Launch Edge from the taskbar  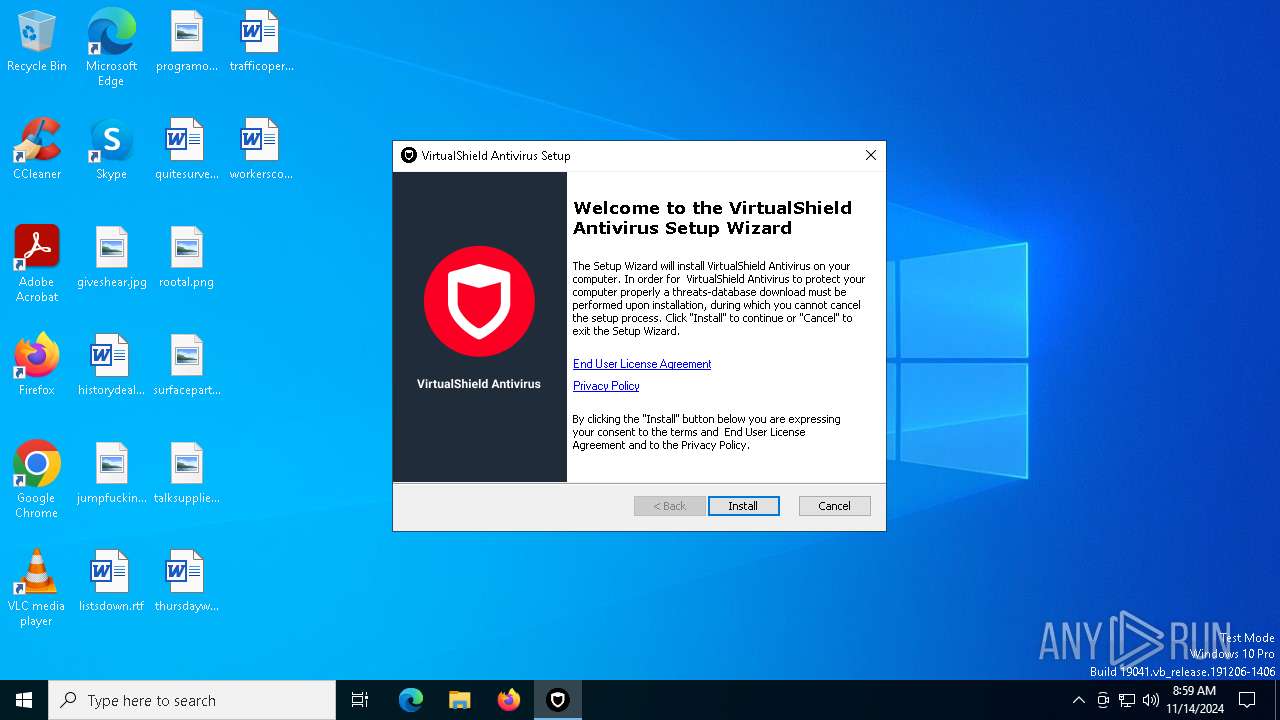[x=411, y=700]
